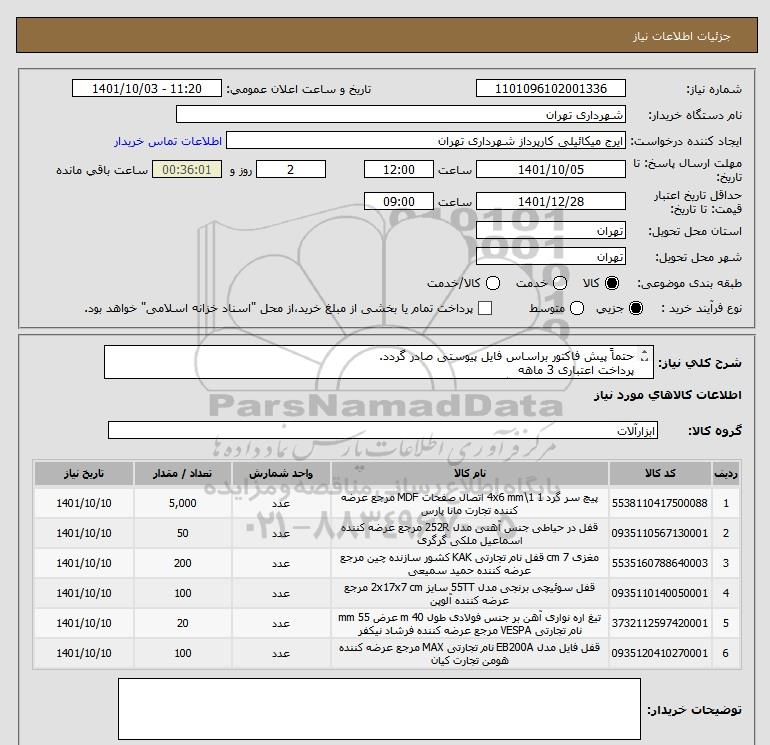This screenshot has height=745, width=770.
Task: Select the متوسط purchase type radio
Action: tap(577, 308)
